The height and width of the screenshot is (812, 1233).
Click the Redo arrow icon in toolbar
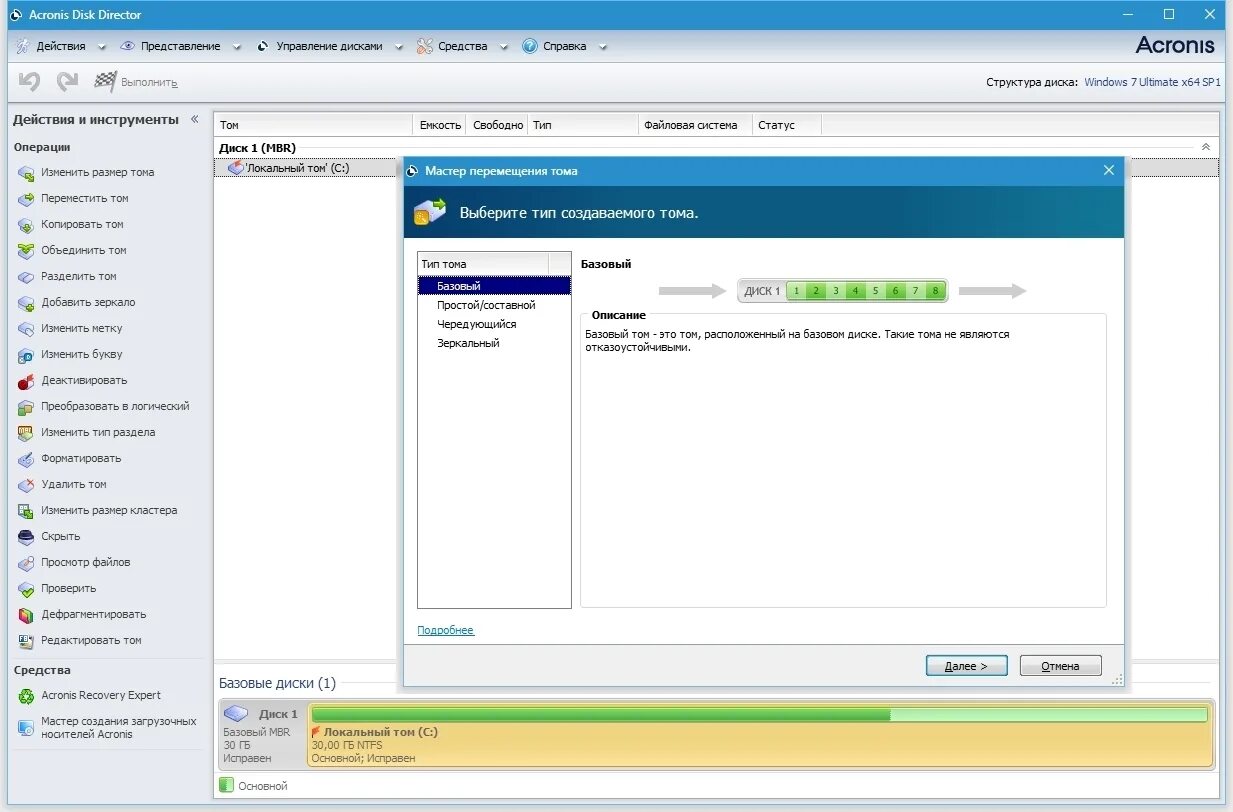click(x=67, y=82)
